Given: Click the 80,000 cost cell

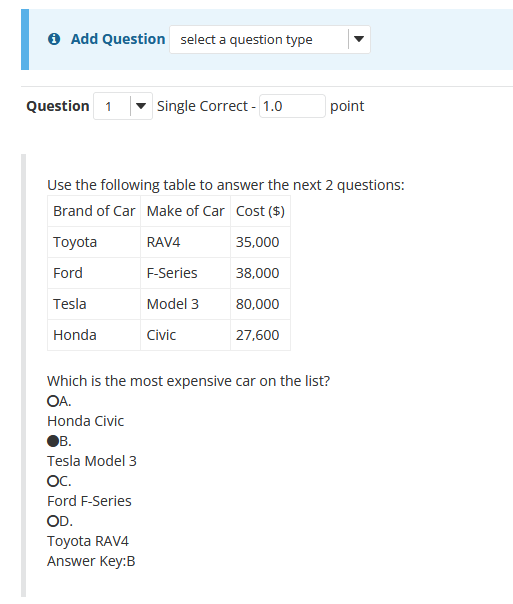Looking at the screenshot, I should [x=260, y=304].
